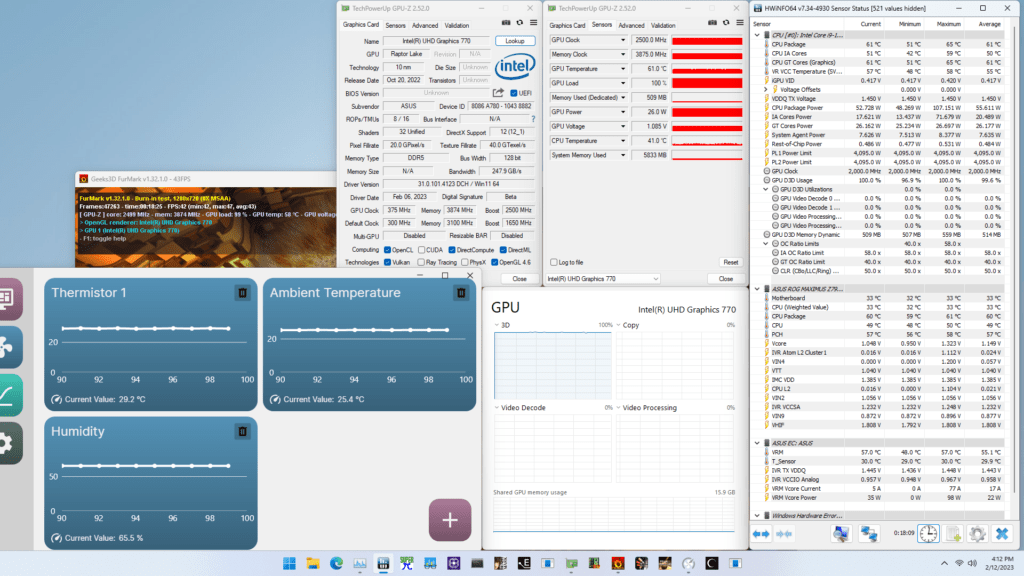Open the gear settings sidebar icon in sensor app
1024x576 pixels.
pos(8,443)
